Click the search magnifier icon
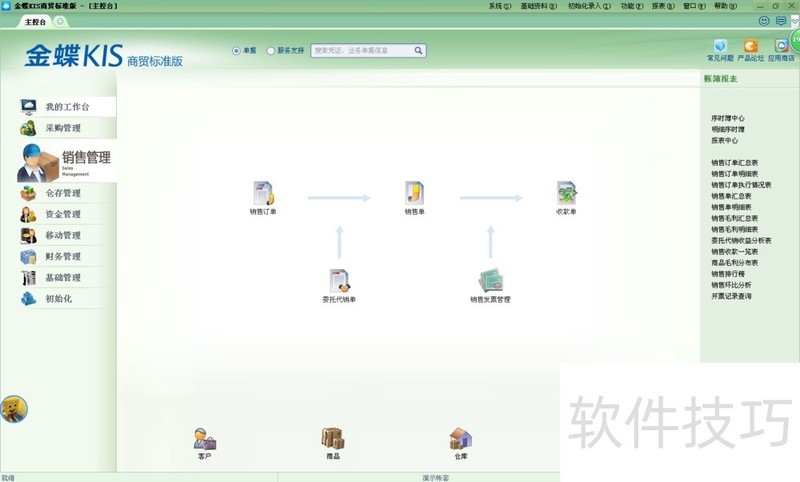Image resolution: width=800 pixels, height=482 pixels. (x=418, y=50)
